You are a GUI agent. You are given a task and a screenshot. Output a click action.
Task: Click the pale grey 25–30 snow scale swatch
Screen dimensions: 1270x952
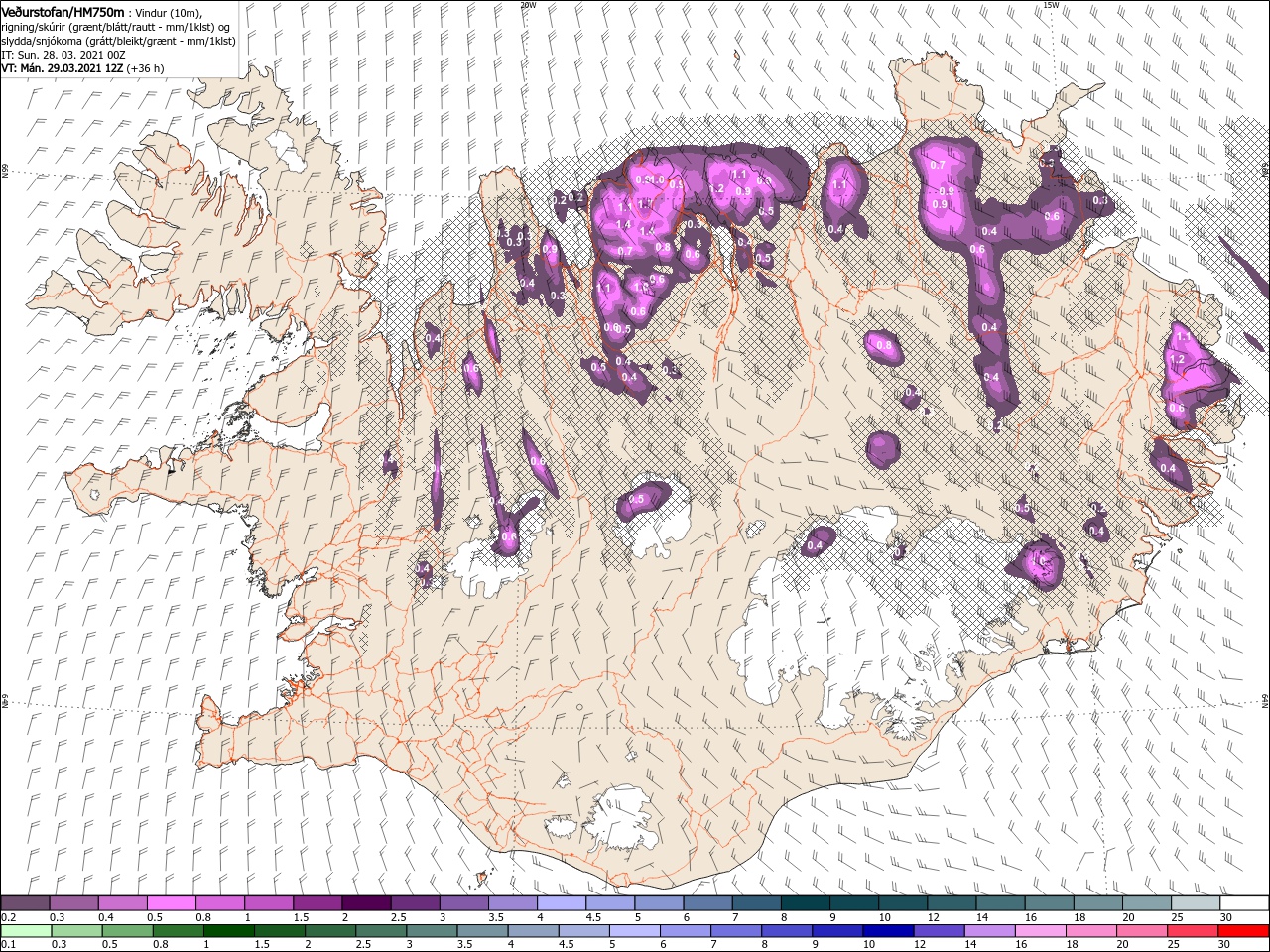1196,903
